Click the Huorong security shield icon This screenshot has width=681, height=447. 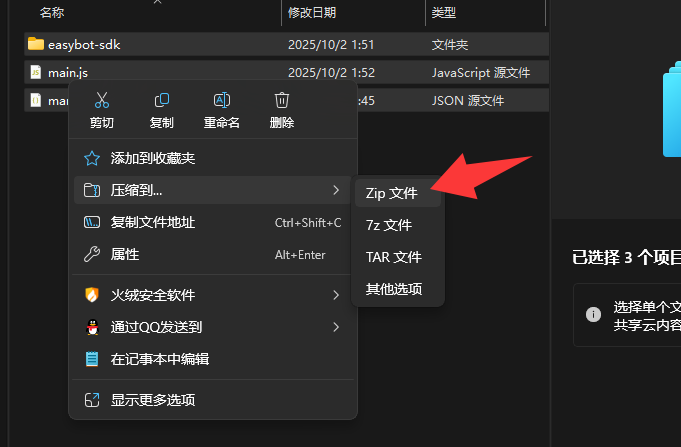point(92,295)
